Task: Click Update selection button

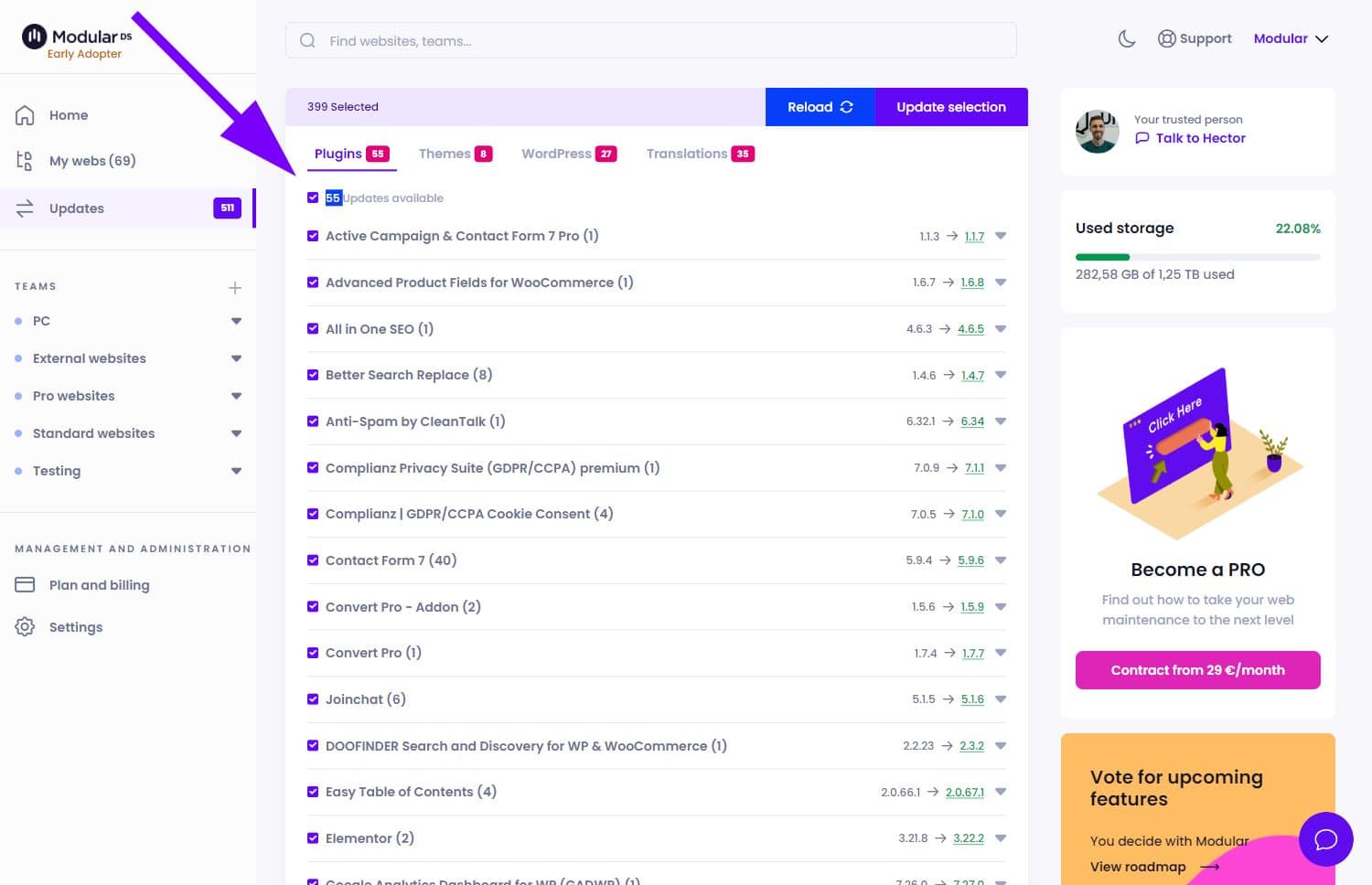Action: click(x=951, y=107)
